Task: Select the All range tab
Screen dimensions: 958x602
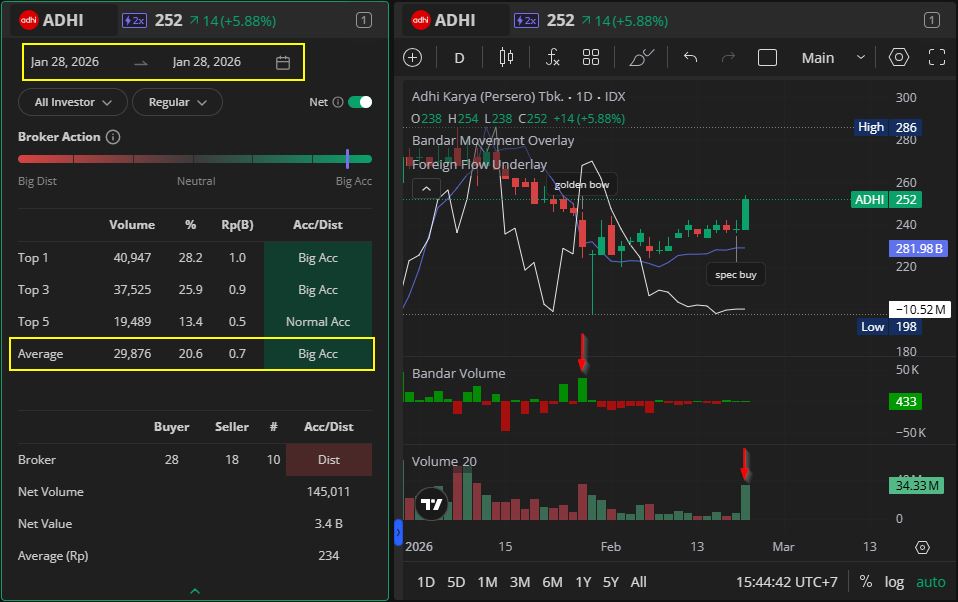Action: coord(638,582)
